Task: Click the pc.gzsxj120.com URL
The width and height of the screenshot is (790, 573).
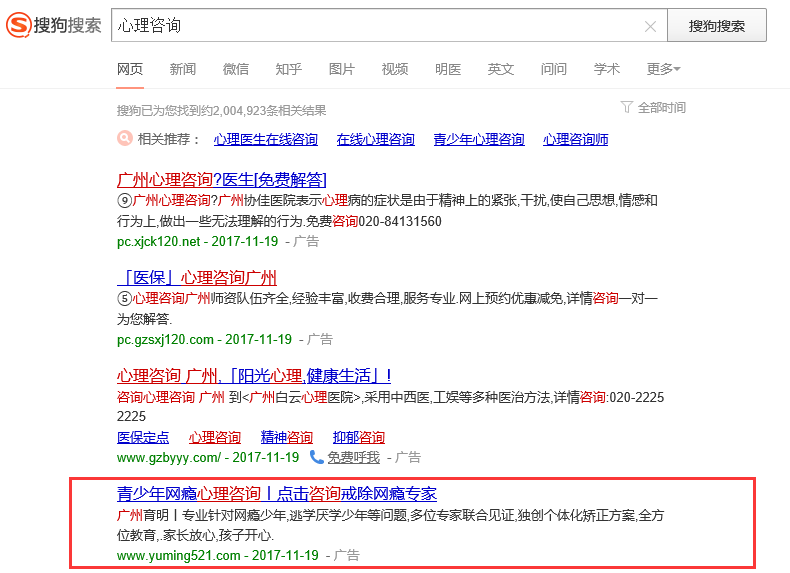Action: (165, 340)
